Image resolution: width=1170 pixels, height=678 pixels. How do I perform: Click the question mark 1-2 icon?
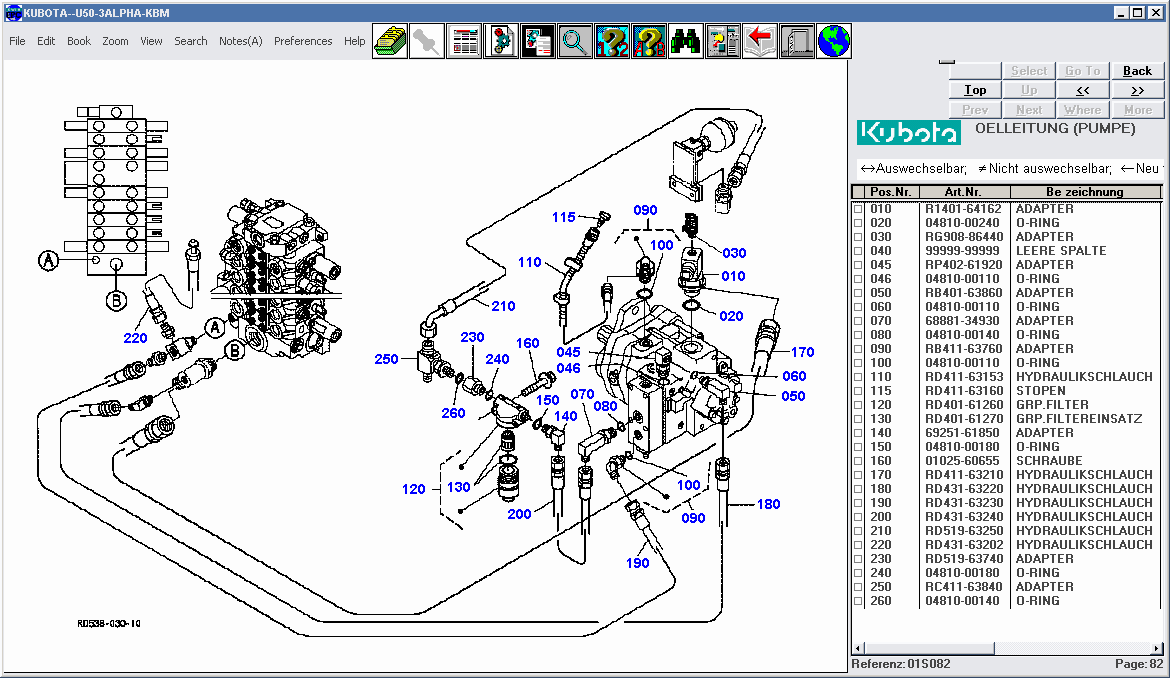tap(611, 41)
